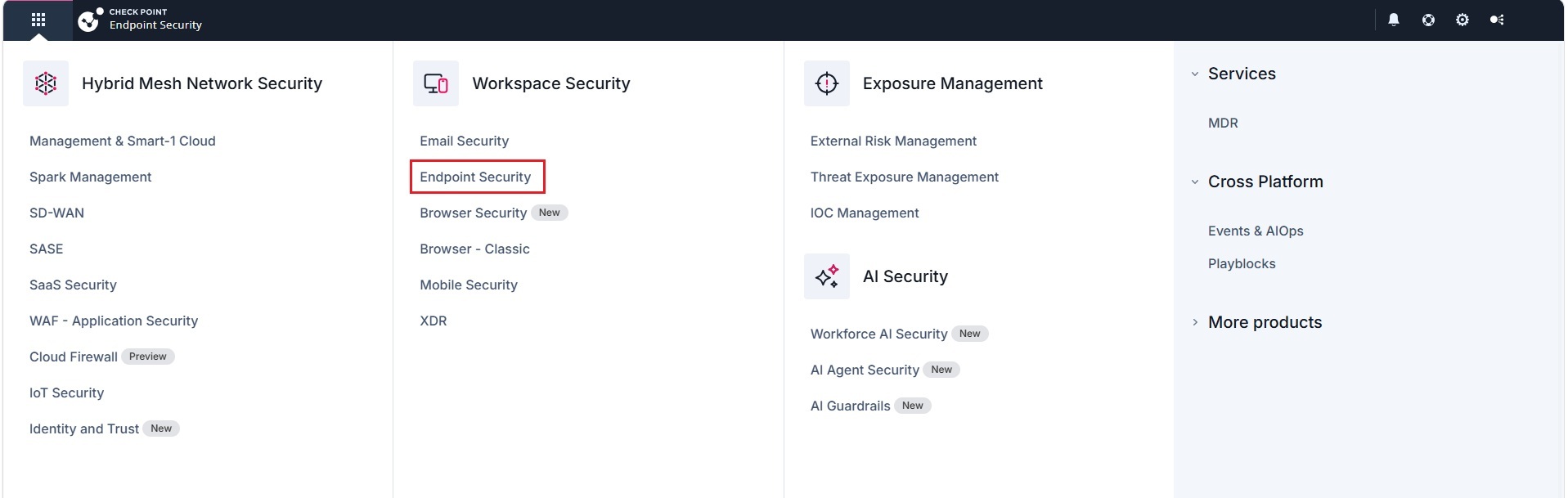Image resolution: width=1568 pixels, height=498 pixels.
Task: Open Management & Smart-1 Cloud
Action: (123, 141)
